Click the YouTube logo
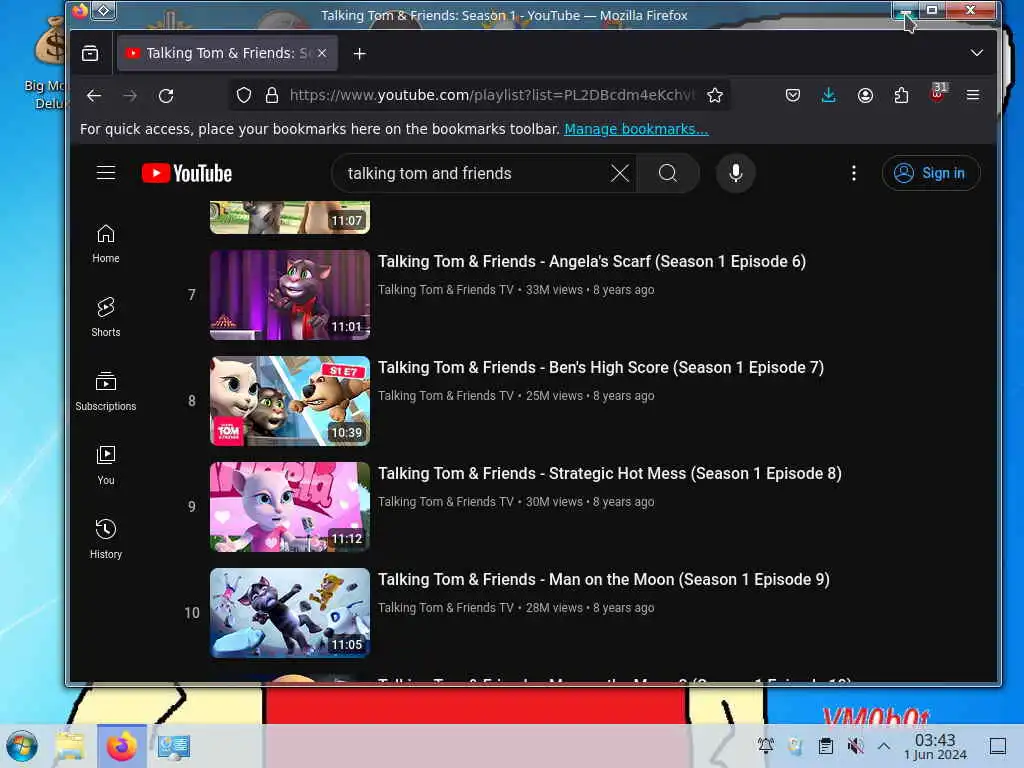 pos(187,173)
